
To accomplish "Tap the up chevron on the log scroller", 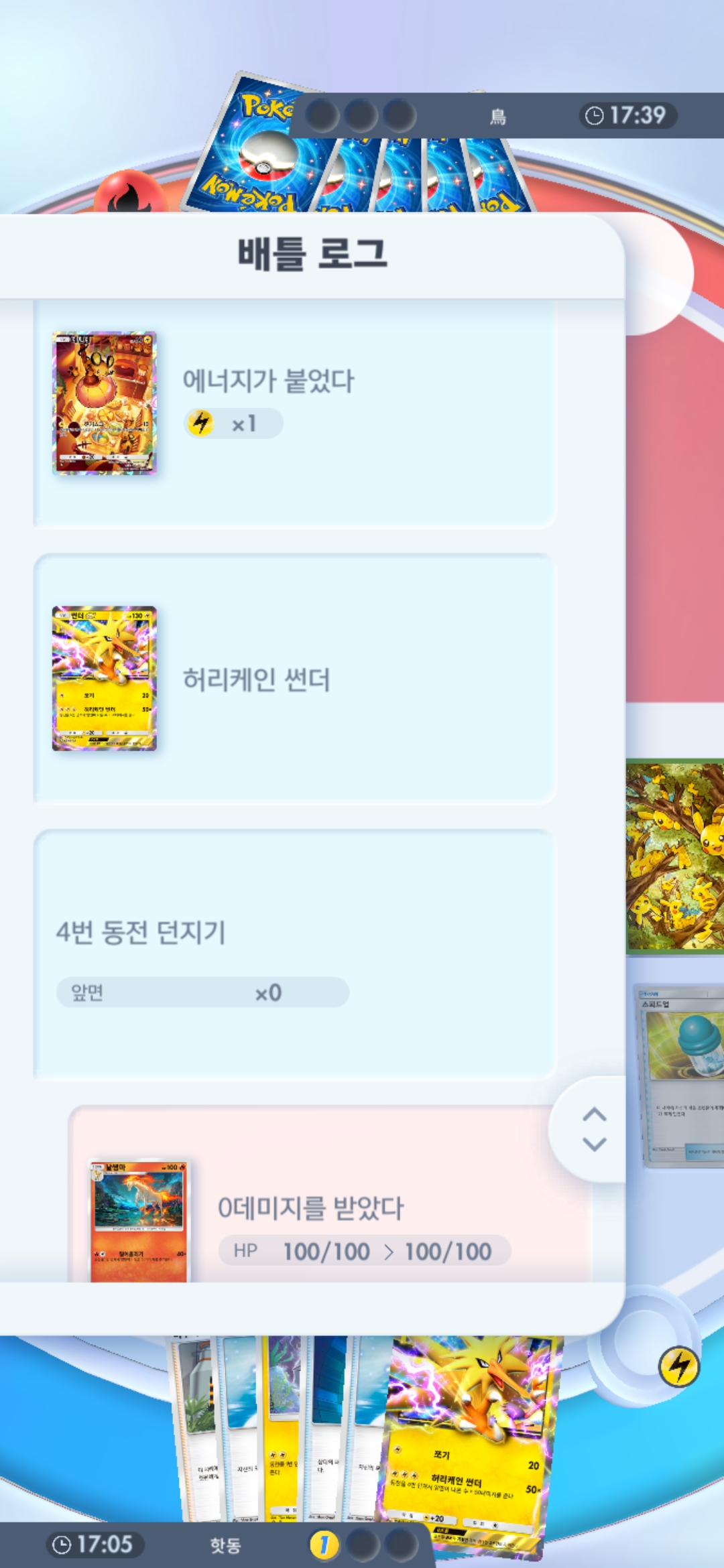I will click(594, 1114).
